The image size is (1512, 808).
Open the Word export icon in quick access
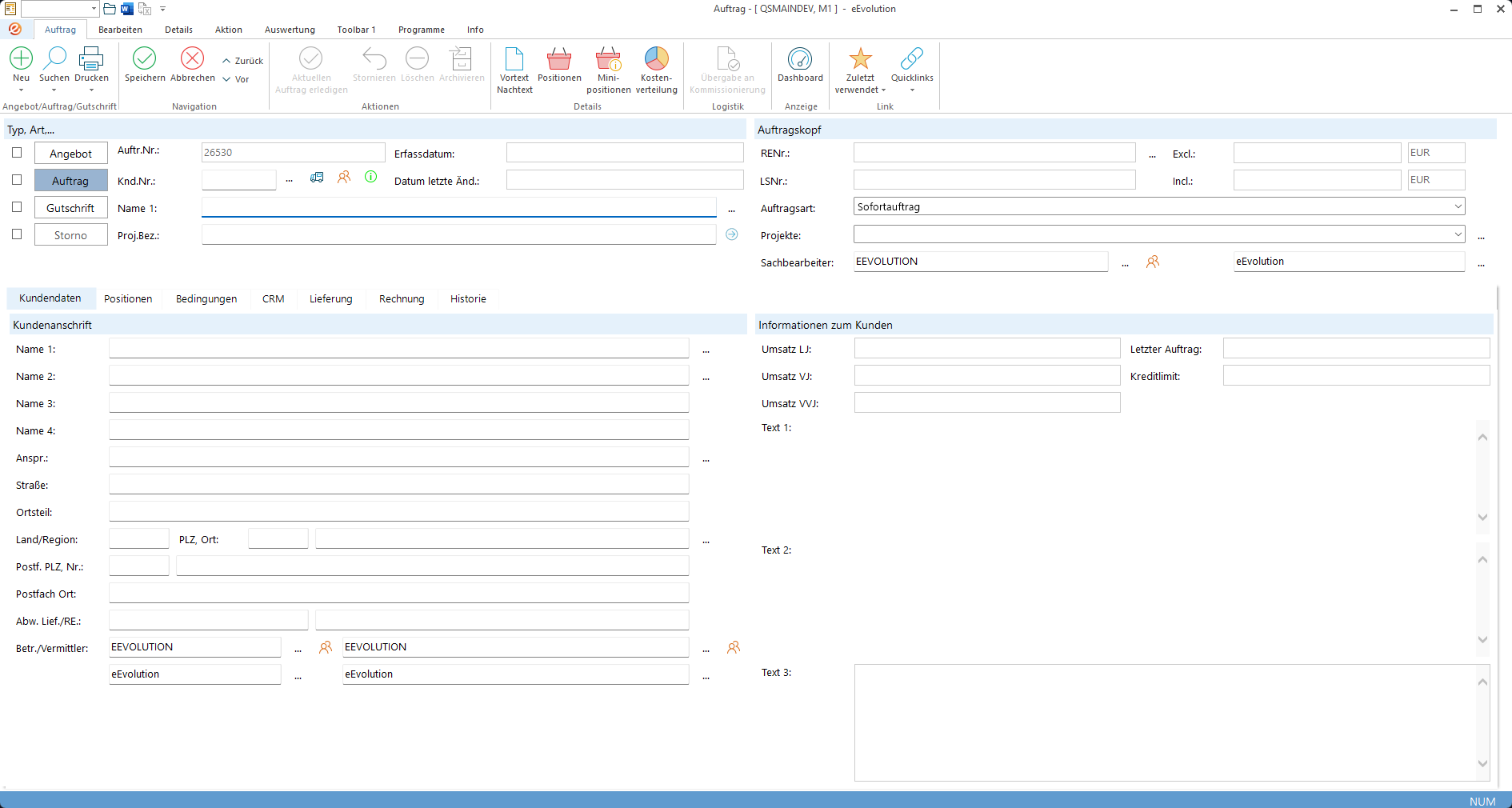point(127,9)
